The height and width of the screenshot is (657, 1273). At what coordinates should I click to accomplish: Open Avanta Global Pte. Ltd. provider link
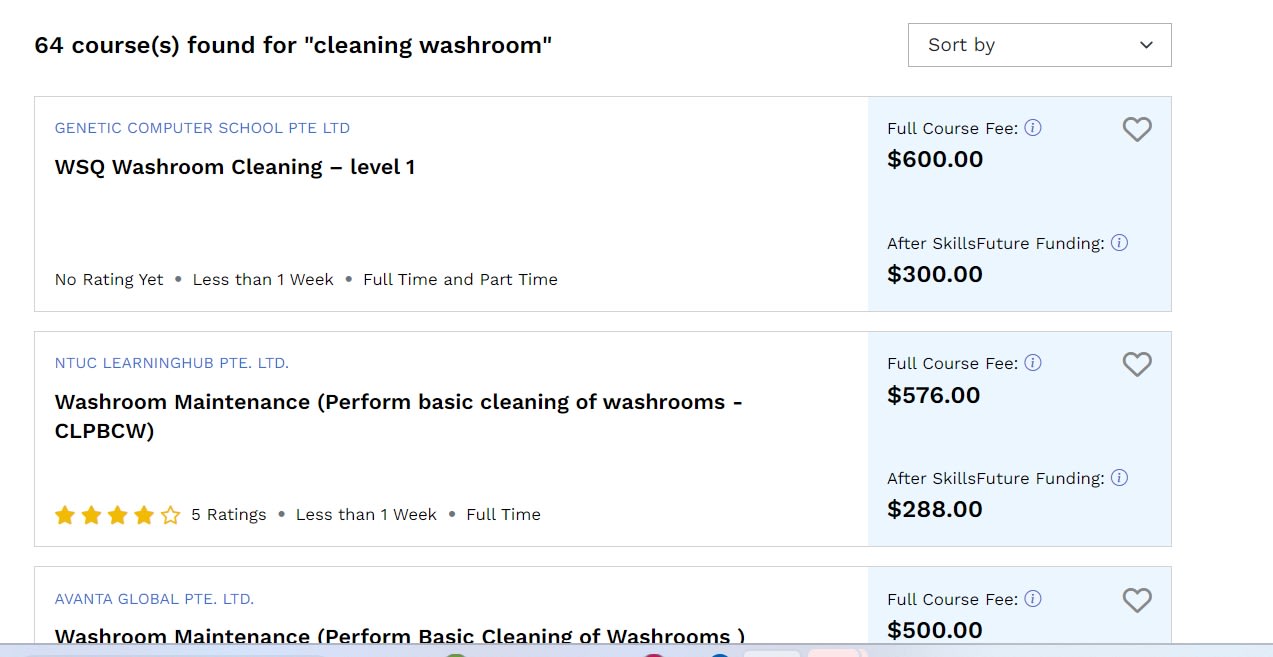[154, 599]
